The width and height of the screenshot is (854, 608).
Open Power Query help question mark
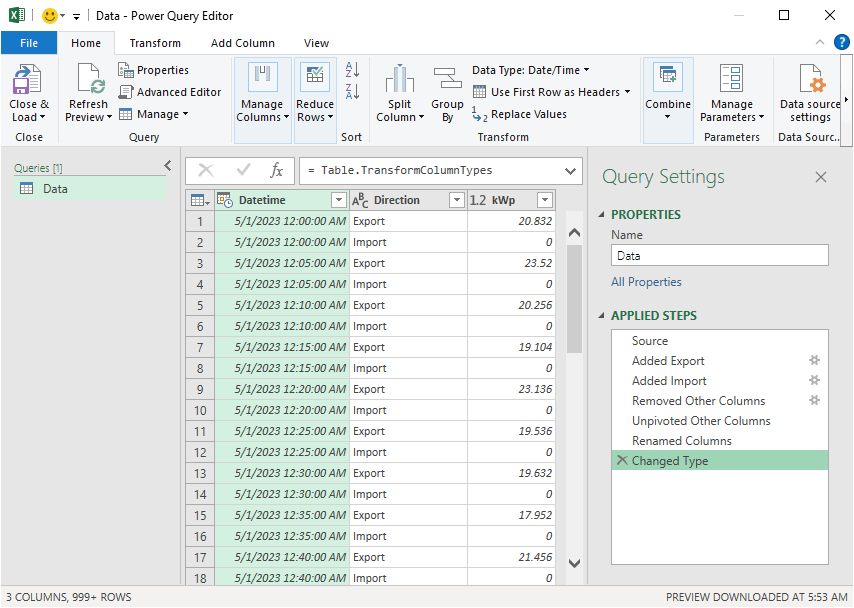[x=842, y=42]
